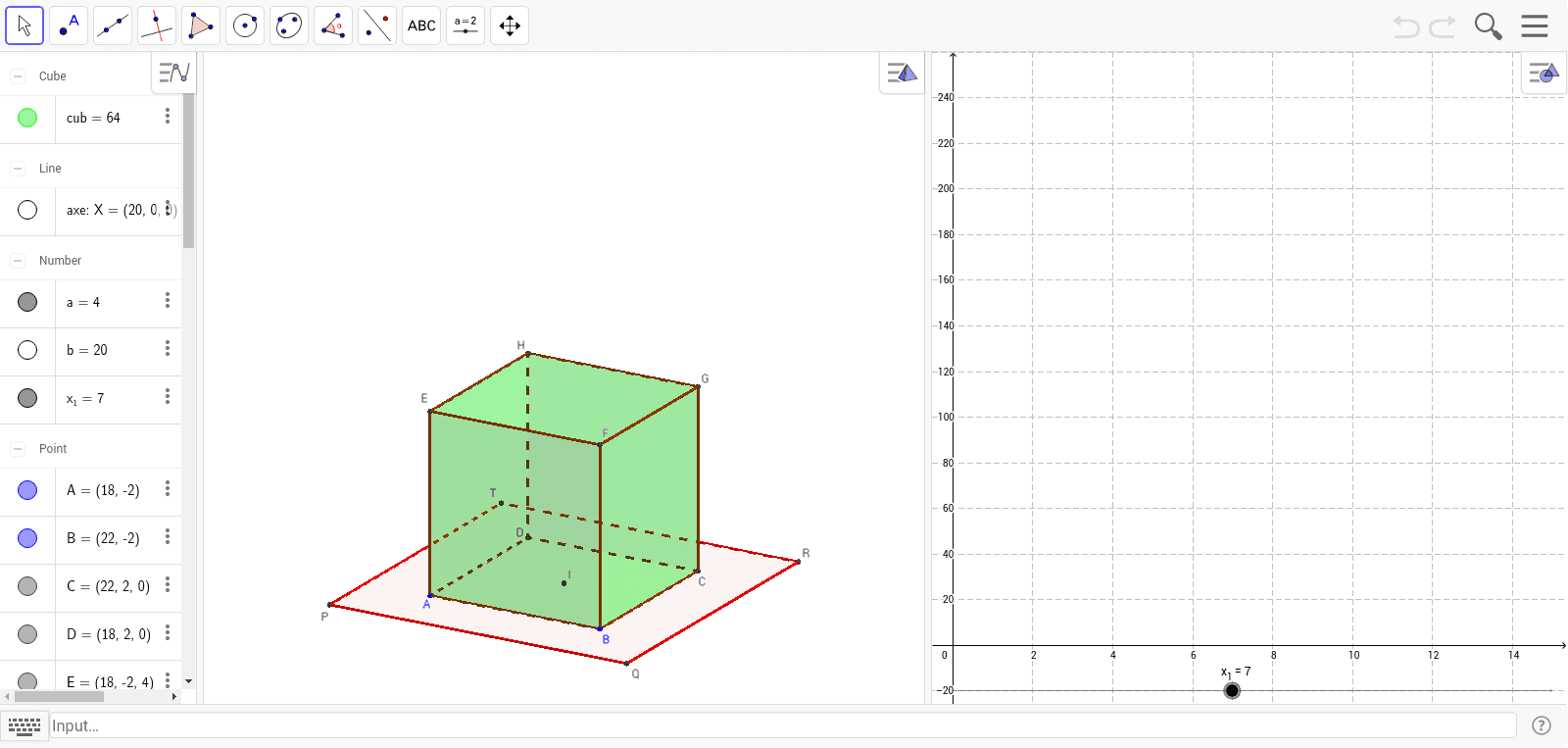This screenshot has width=1568, height=748.
Task: Click the Algebra vertical scrollbar thumb
Action: click(x=188, y=171)
